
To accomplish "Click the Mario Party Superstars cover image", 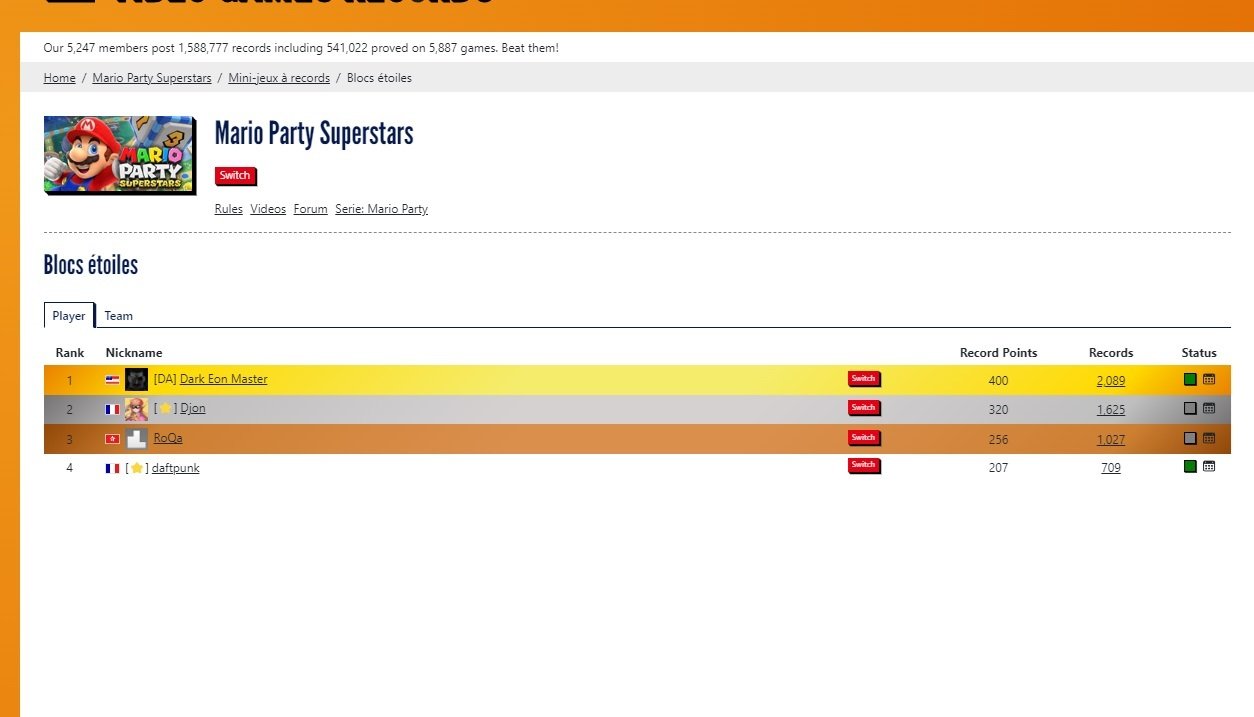I will (118, 154).
